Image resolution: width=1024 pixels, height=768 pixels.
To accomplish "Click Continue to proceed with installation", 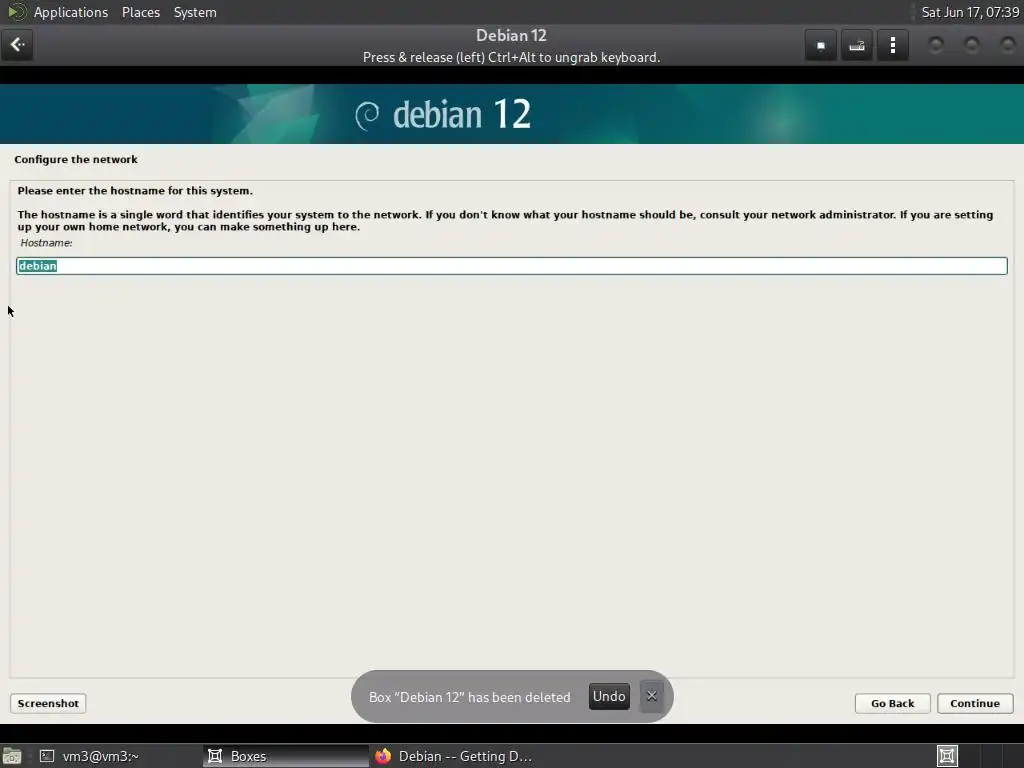I will 974,703.
